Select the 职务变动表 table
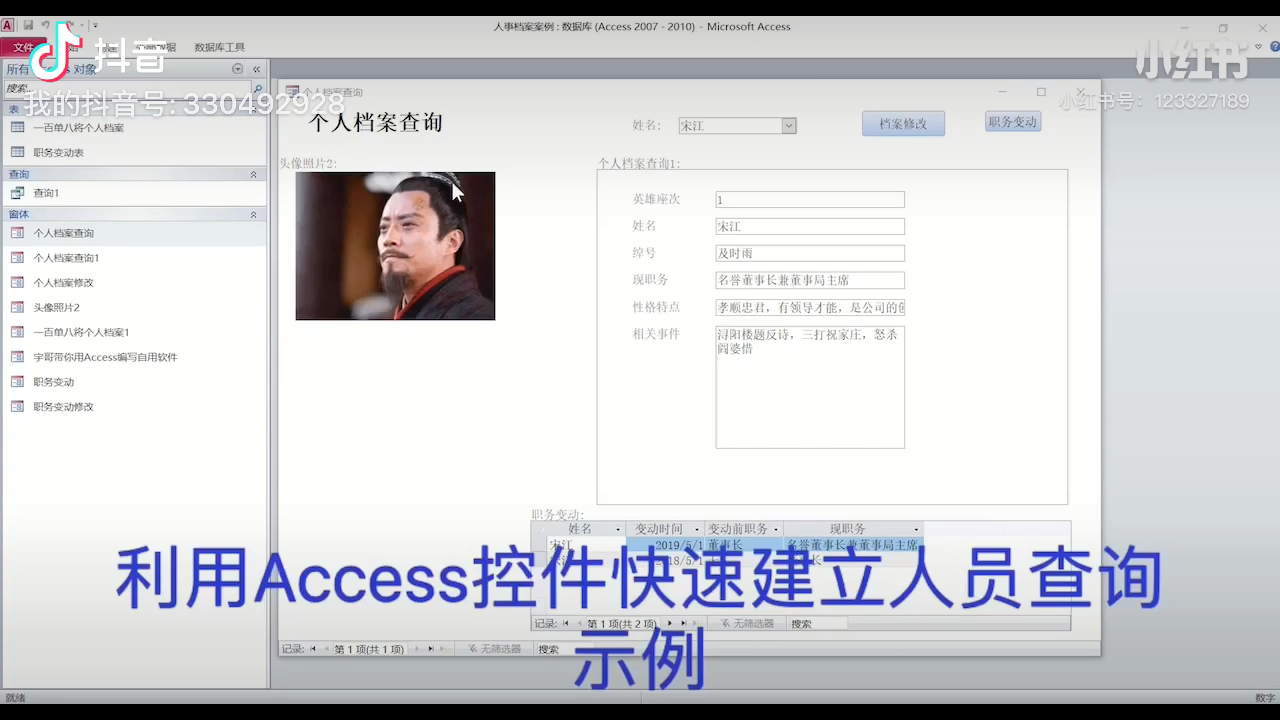 pos(134,153)
